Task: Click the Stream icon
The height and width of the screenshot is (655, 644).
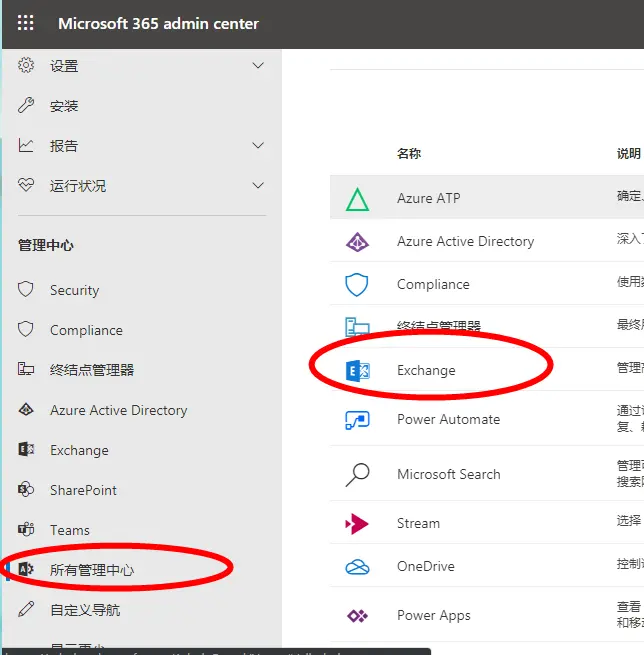Action: coord(357,524)
